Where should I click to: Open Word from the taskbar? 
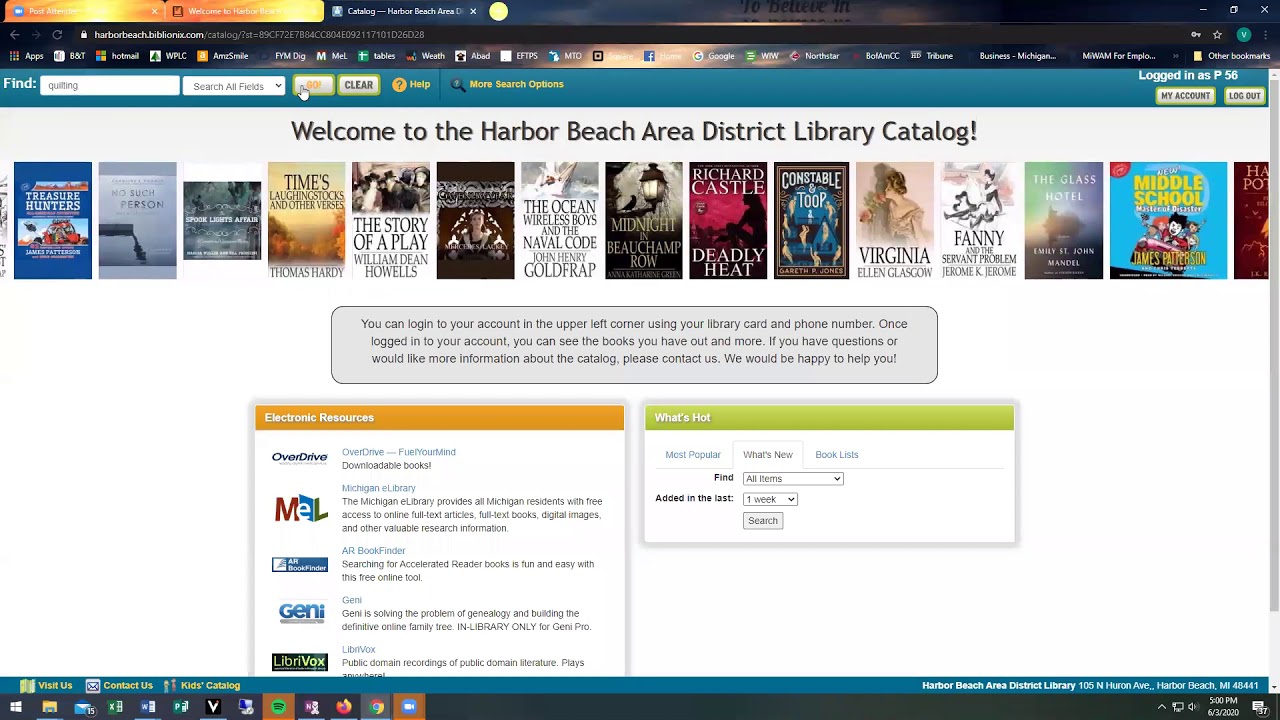[x=148, y=707]
